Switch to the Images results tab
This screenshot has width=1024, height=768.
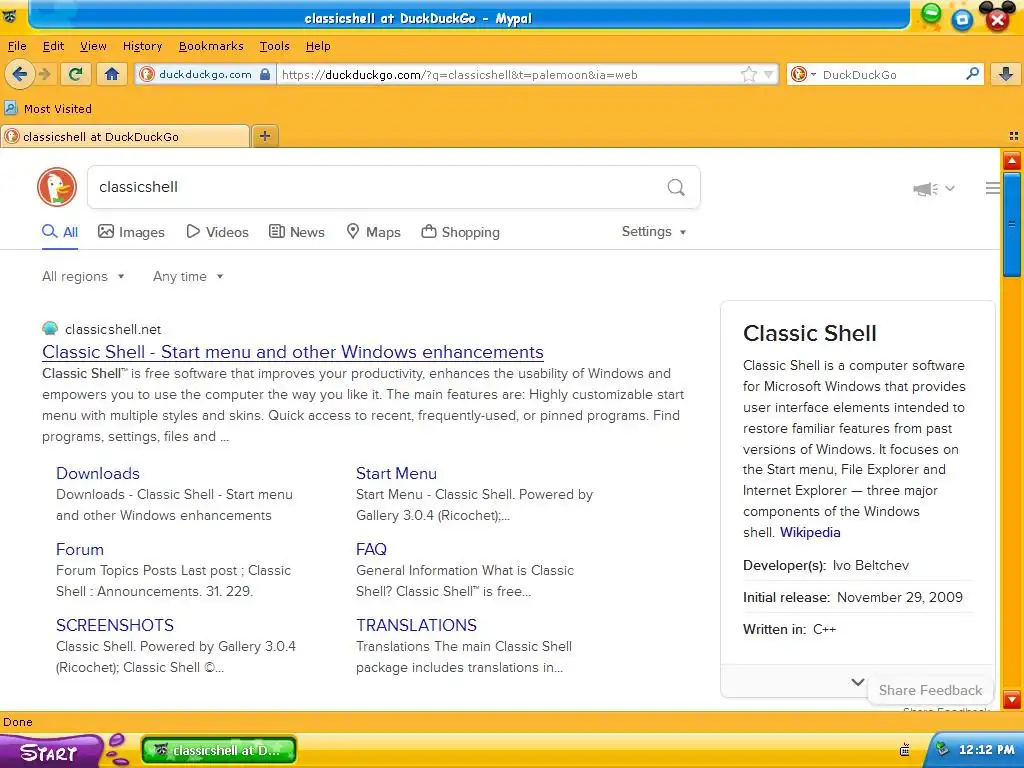(x=131, y=232)
